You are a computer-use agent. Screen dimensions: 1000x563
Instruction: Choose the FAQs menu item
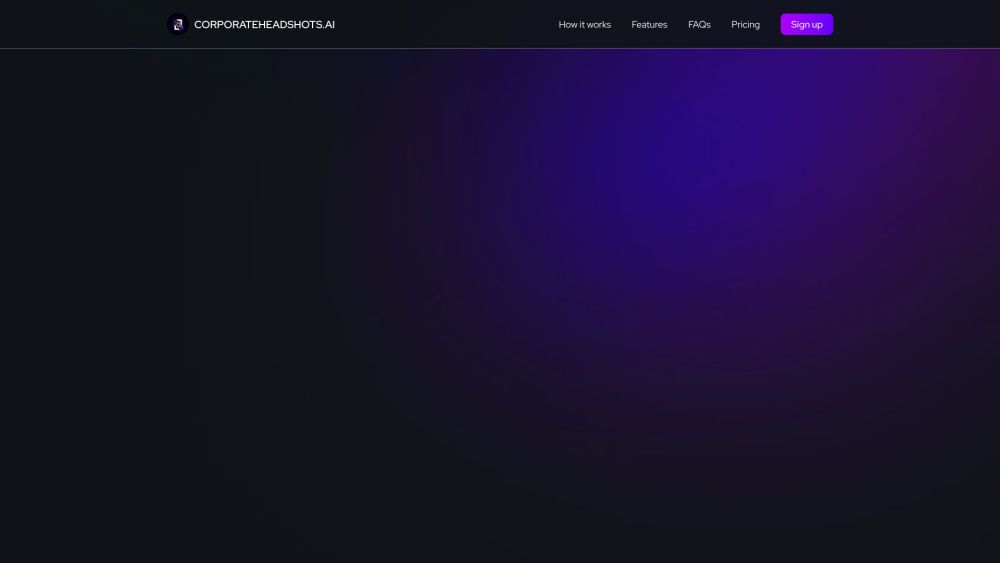click(x=699, y=24)
